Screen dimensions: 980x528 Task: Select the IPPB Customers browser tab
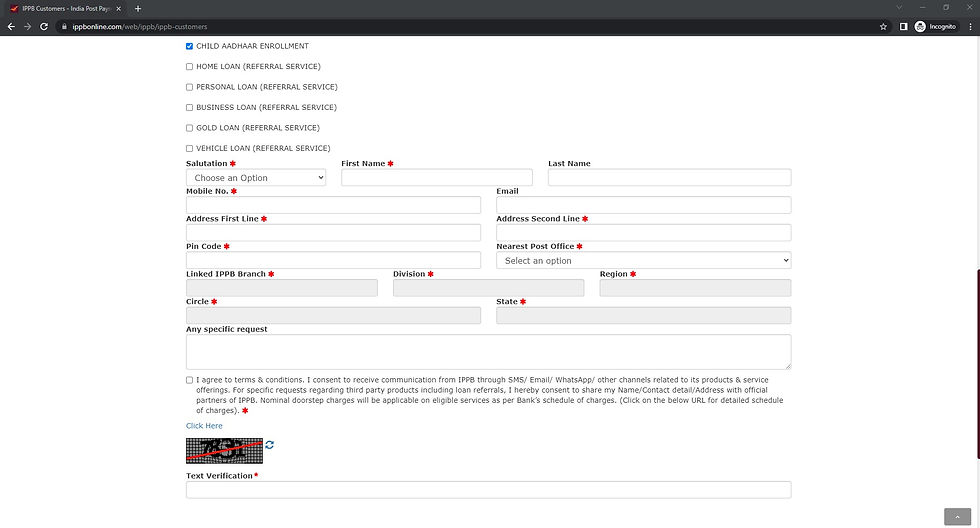[x=65, y=9]
